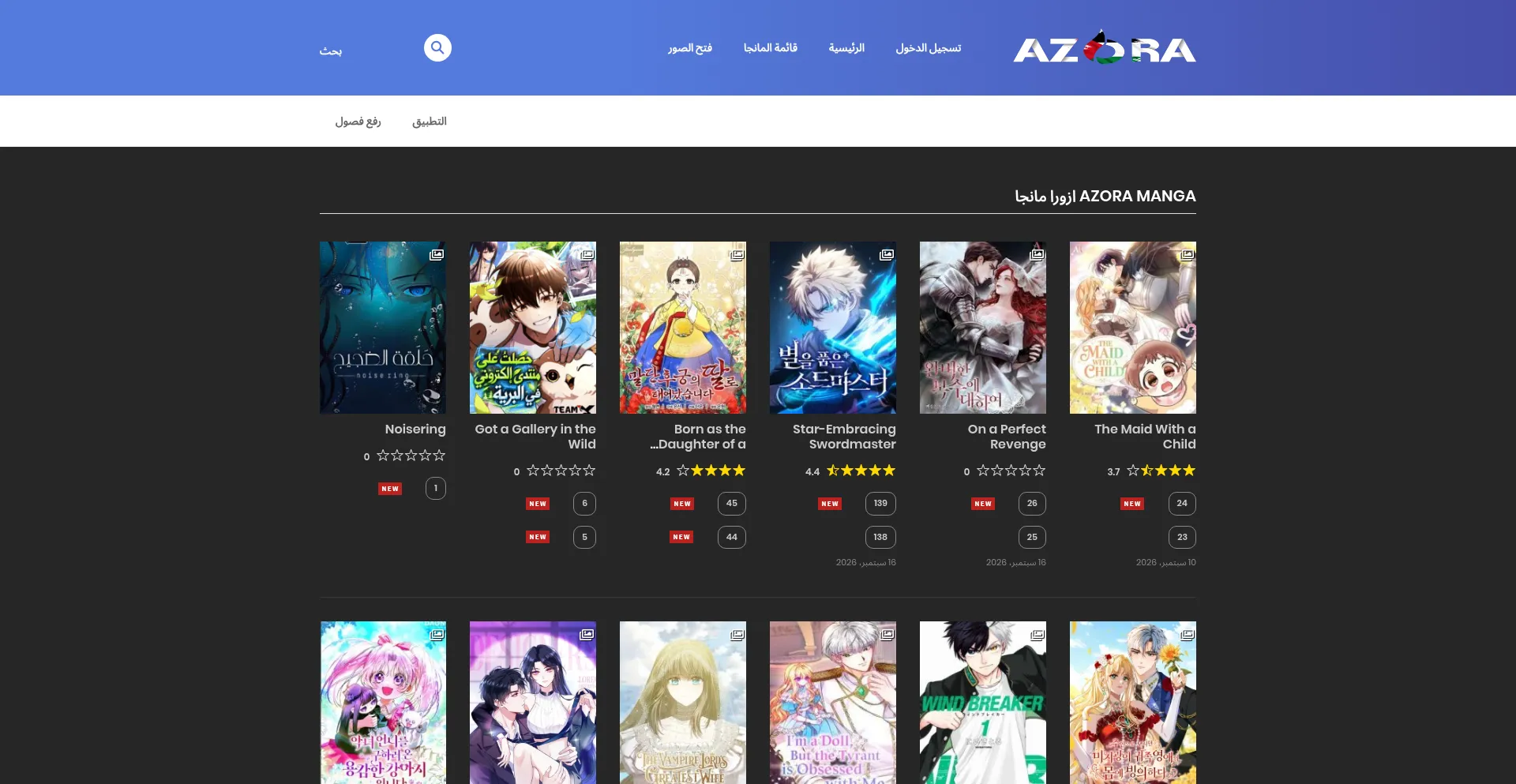Click the Noisering cover thumbnail

pyautogui.click(x=383, y=328)
